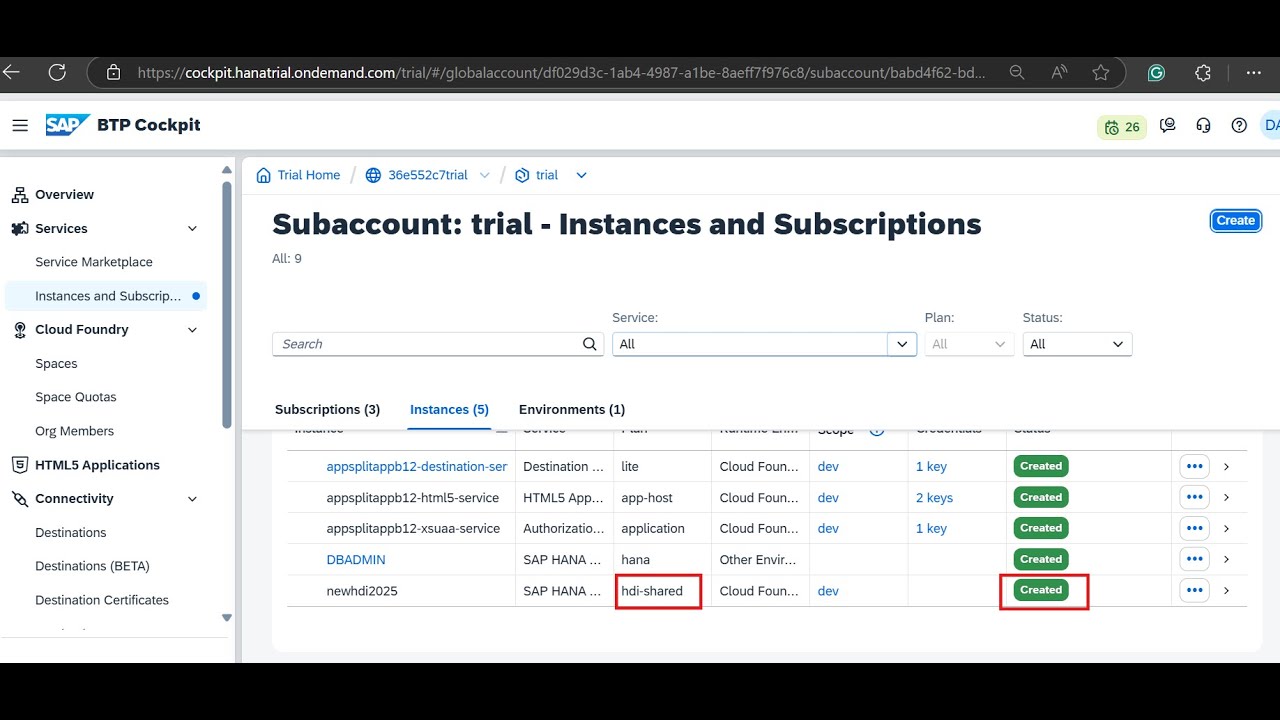1280x720 pixels.
Task: Open appsplitappb12-destination-ser instance link
Action: (417, 467)
